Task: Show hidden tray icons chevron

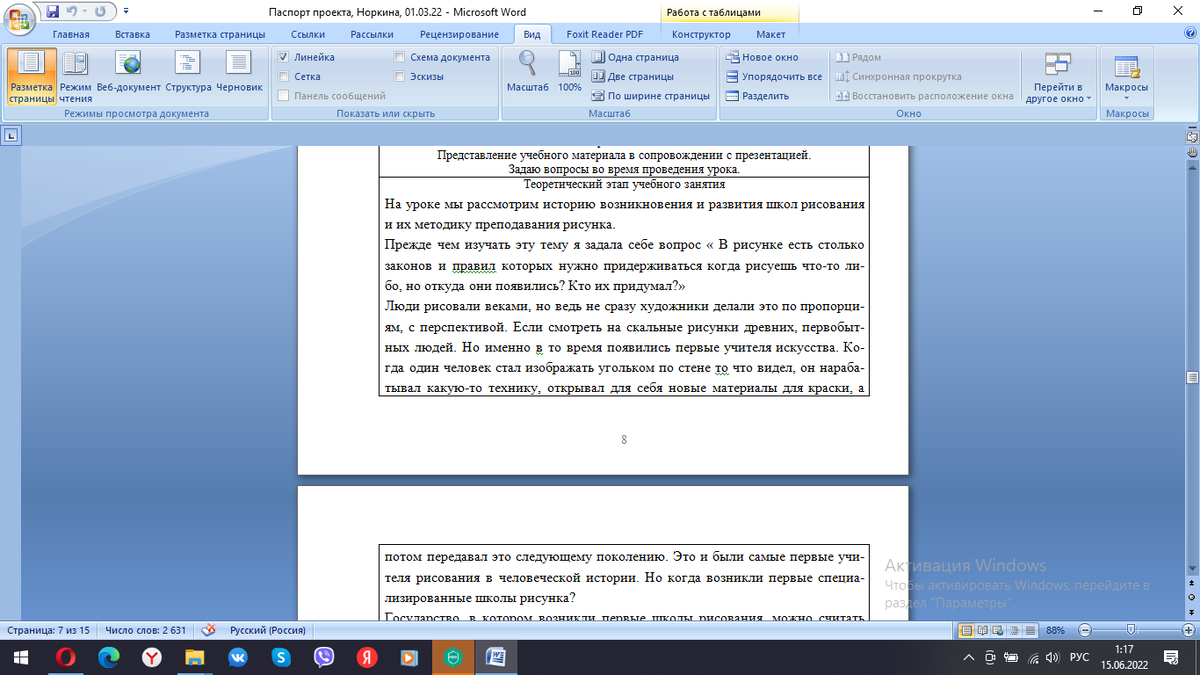Action: pos(968,658)
